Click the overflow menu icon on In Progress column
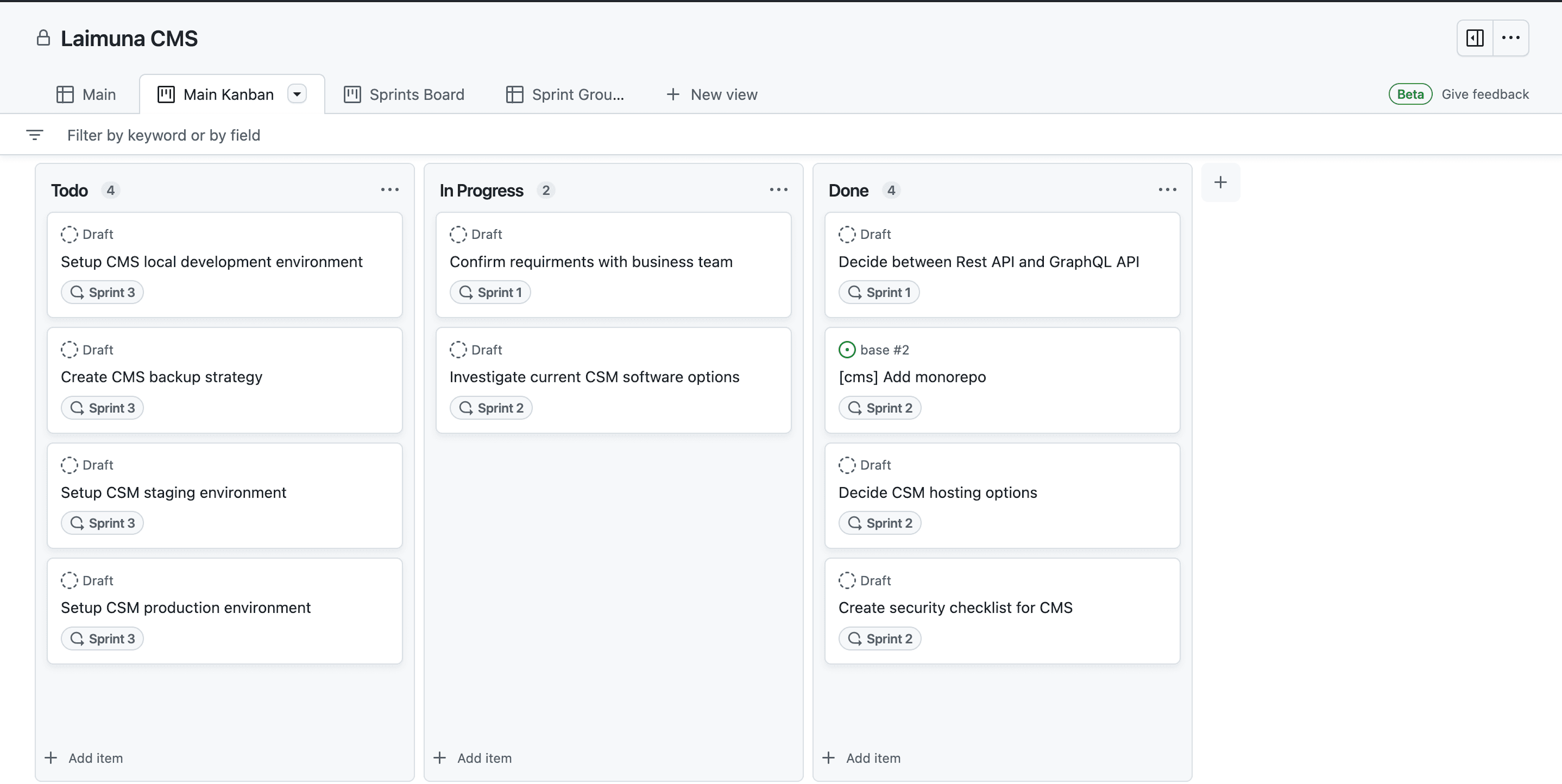The height and width of the screenshot is (784, 1562). point(778,189)
